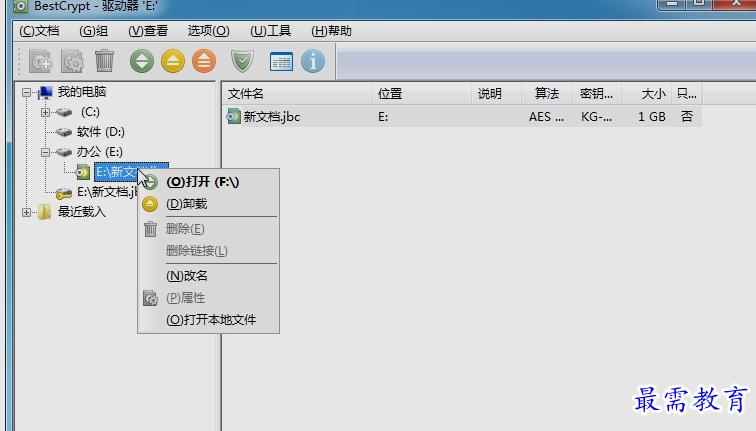Select the (C:) drive item
756x431 pixels.
tap(90, 112)
